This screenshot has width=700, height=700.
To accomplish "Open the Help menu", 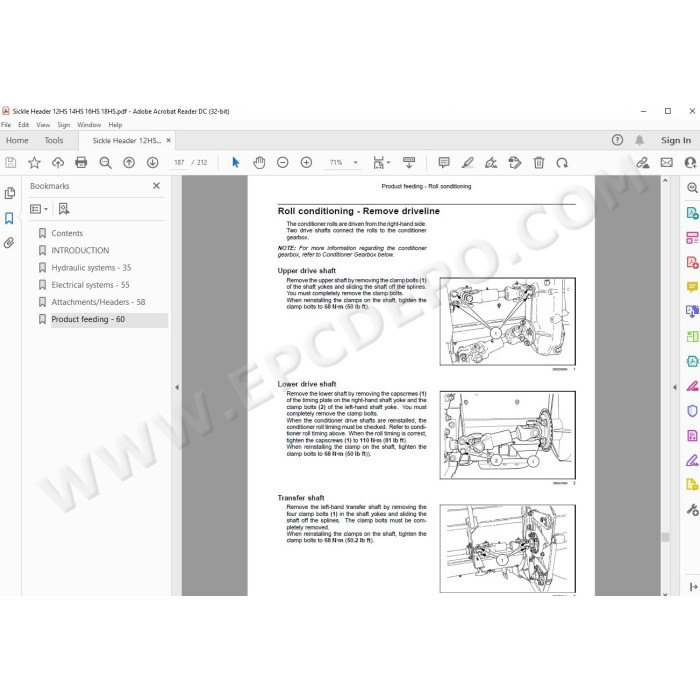I will pyautogui.click(x=115, y=125).
